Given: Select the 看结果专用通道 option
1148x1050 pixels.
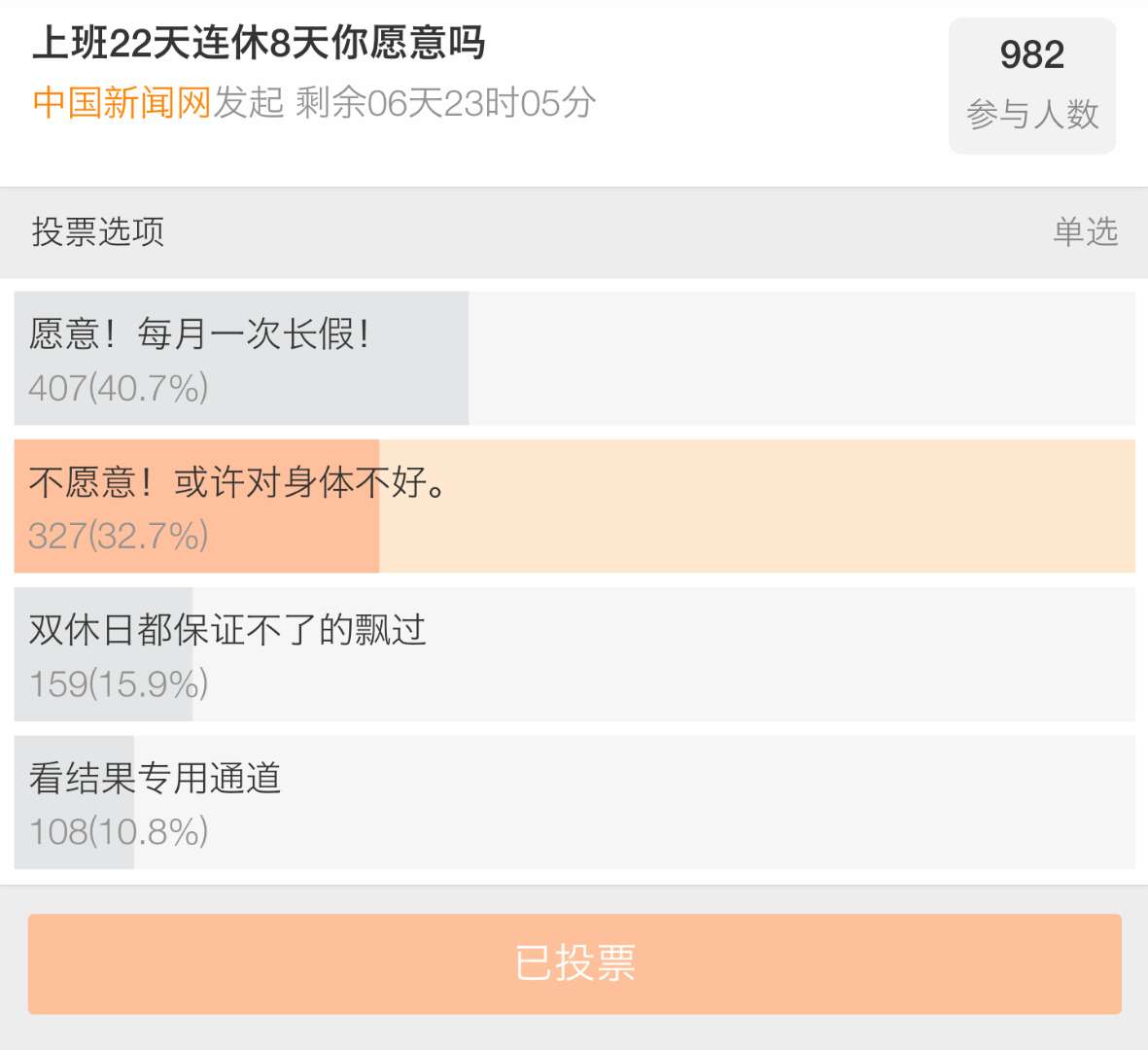Looking at the screenshot, I should click(574, 802).
